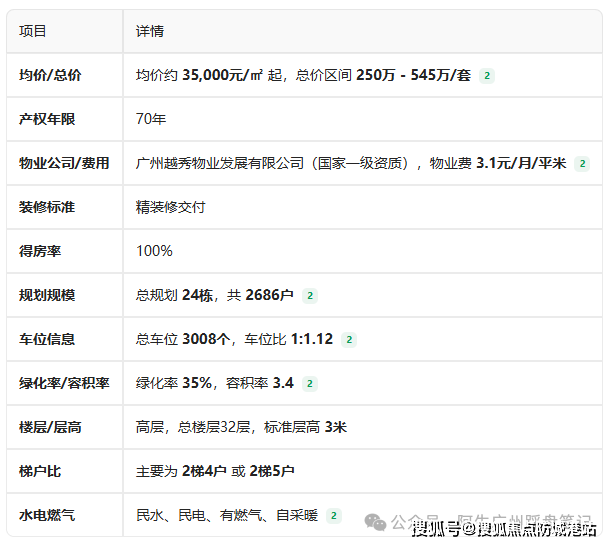Open citation badge 2 after 容积率 3.4
This screenshot has width=611, height=546.
(310, 384)
